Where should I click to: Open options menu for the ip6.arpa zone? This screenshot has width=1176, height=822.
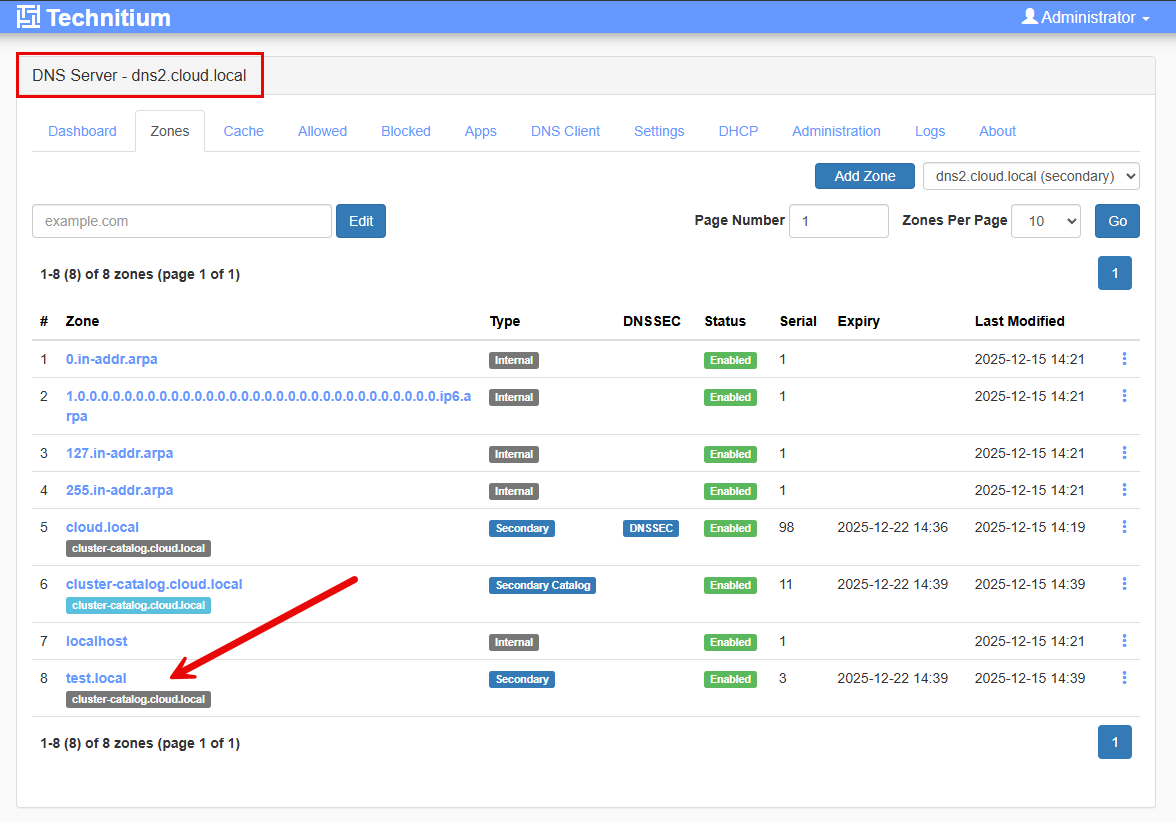click(x=1124, y=396)
